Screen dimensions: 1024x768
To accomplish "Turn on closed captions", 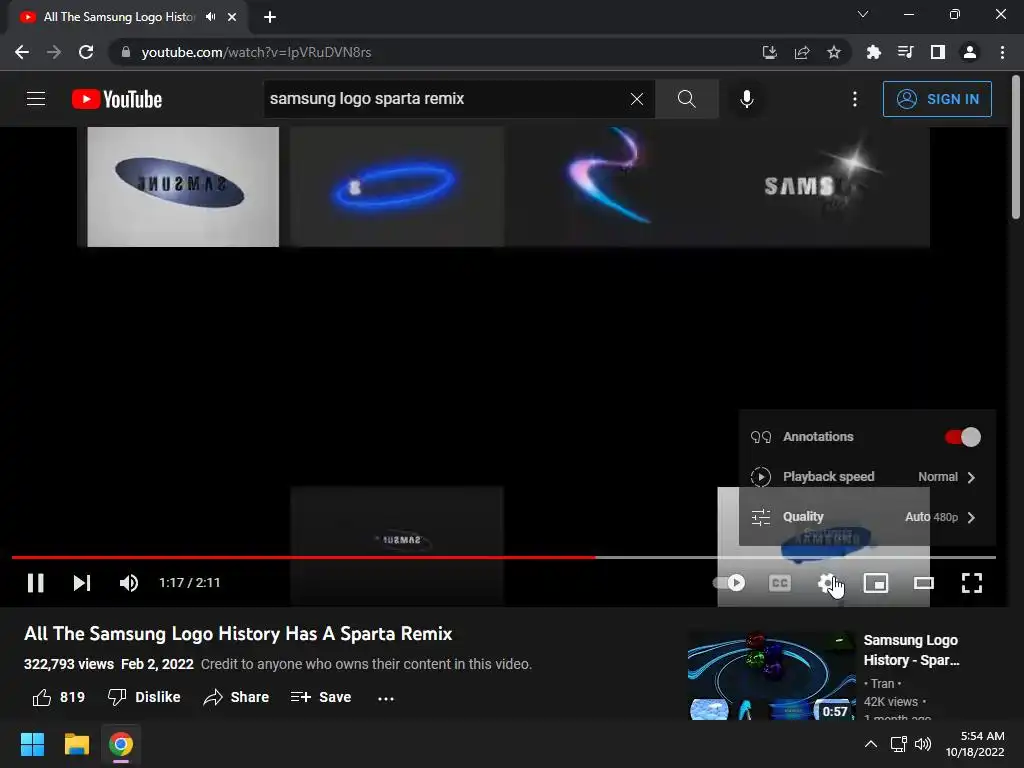I will [x=779, y=583].
